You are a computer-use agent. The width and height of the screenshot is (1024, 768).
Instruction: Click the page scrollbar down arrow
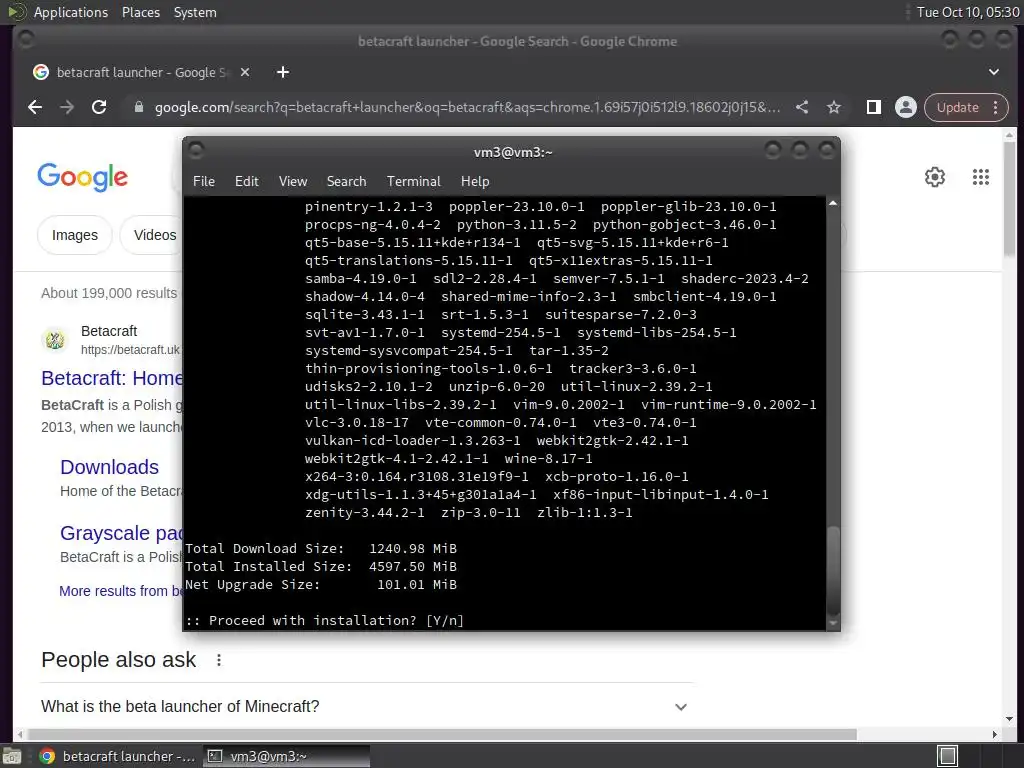click(x=1010, y=719)
